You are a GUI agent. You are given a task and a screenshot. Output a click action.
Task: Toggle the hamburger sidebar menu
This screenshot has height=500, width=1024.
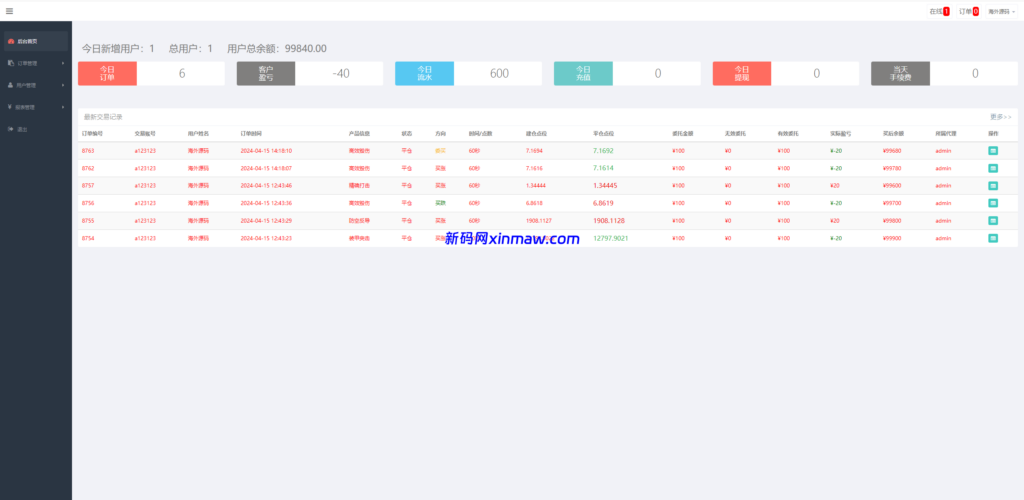coord(9,11)
